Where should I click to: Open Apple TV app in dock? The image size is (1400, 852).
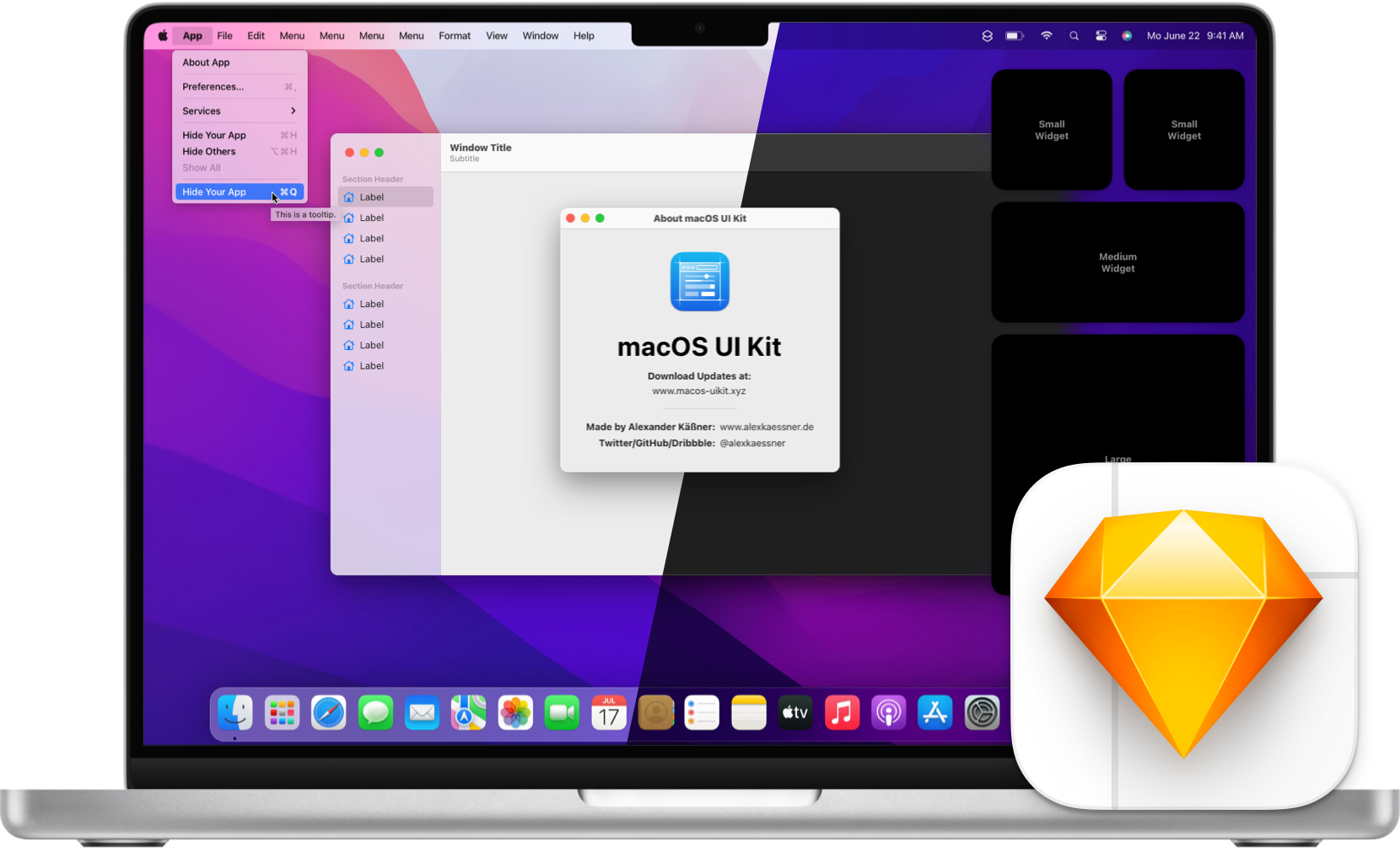tap(795, 713)
